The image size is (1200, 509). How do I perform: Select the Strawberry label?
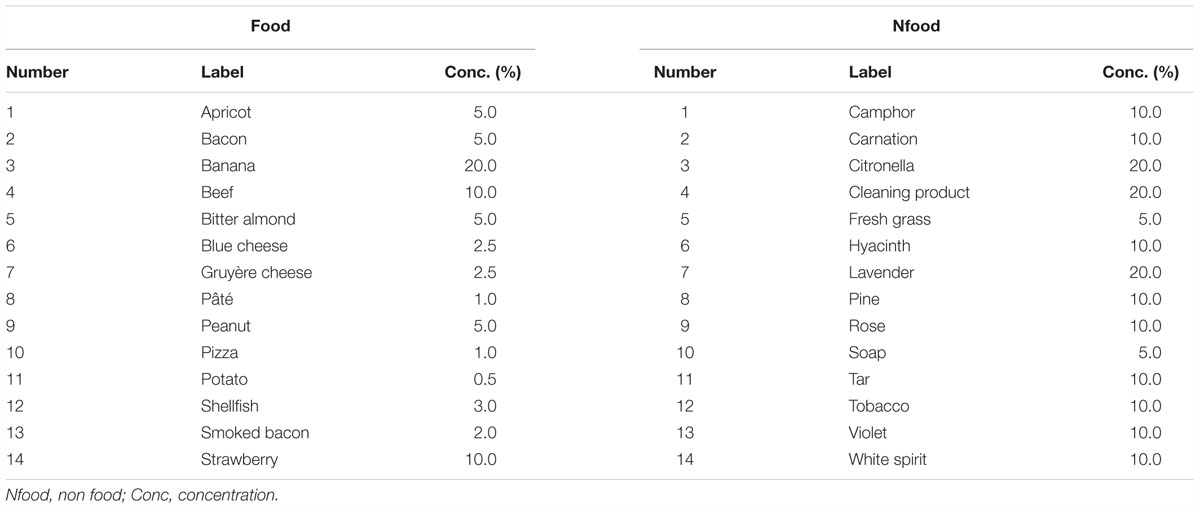(x=239, y=460)
